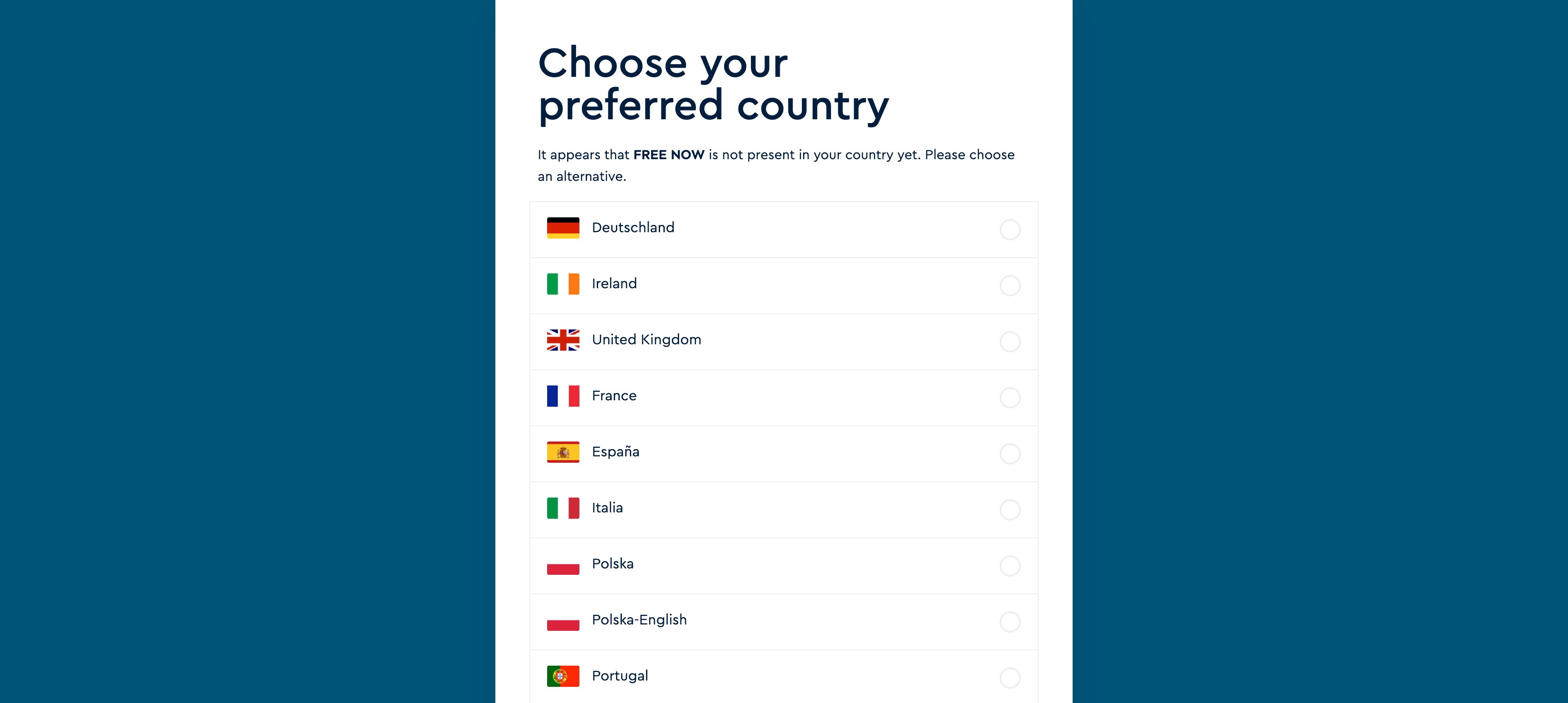Click the French flag icon
Viewport: 1568px width, 703px height.
coord(563,396)
